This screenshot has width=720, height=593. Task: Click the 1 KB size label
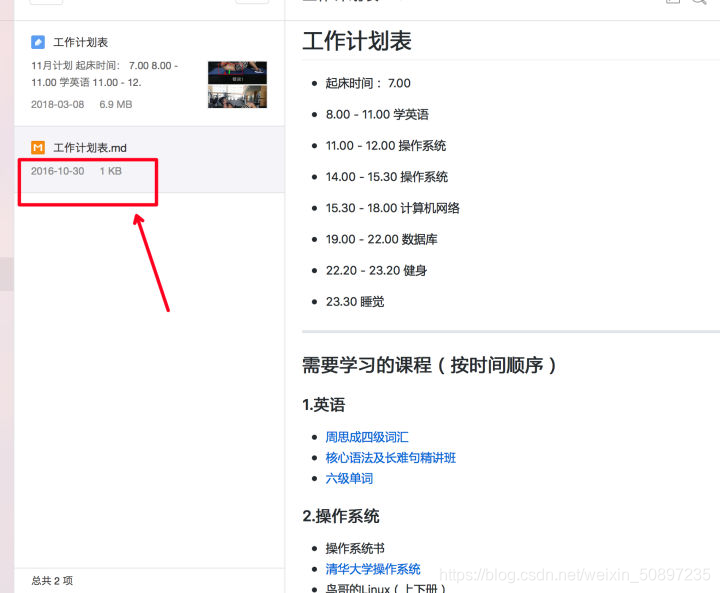point(111,171)
